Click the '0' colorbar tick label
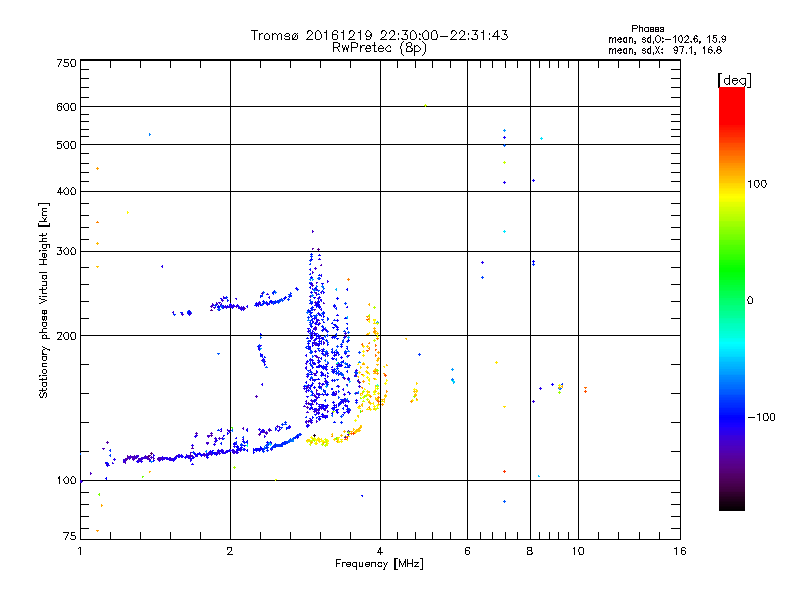This screenshot has width=800, height=600. pyautogui.click(x=750, y=301)
